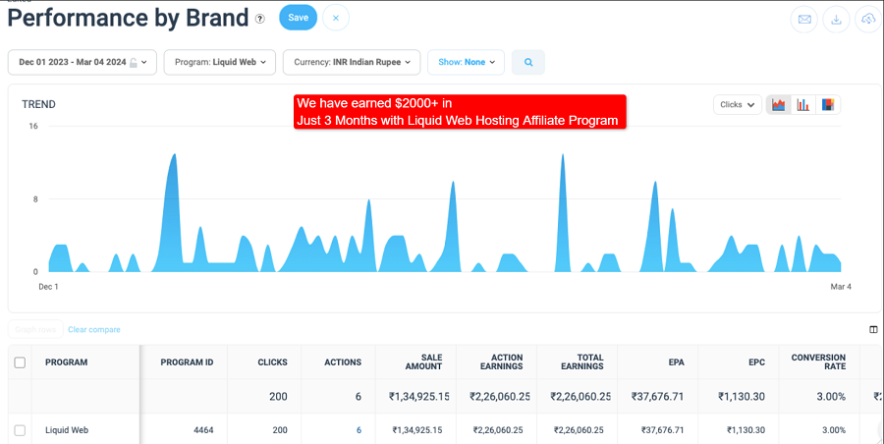Toggle the select-all checkbox in table header
The height and width of the screenshot is (444, 884).
20,362
